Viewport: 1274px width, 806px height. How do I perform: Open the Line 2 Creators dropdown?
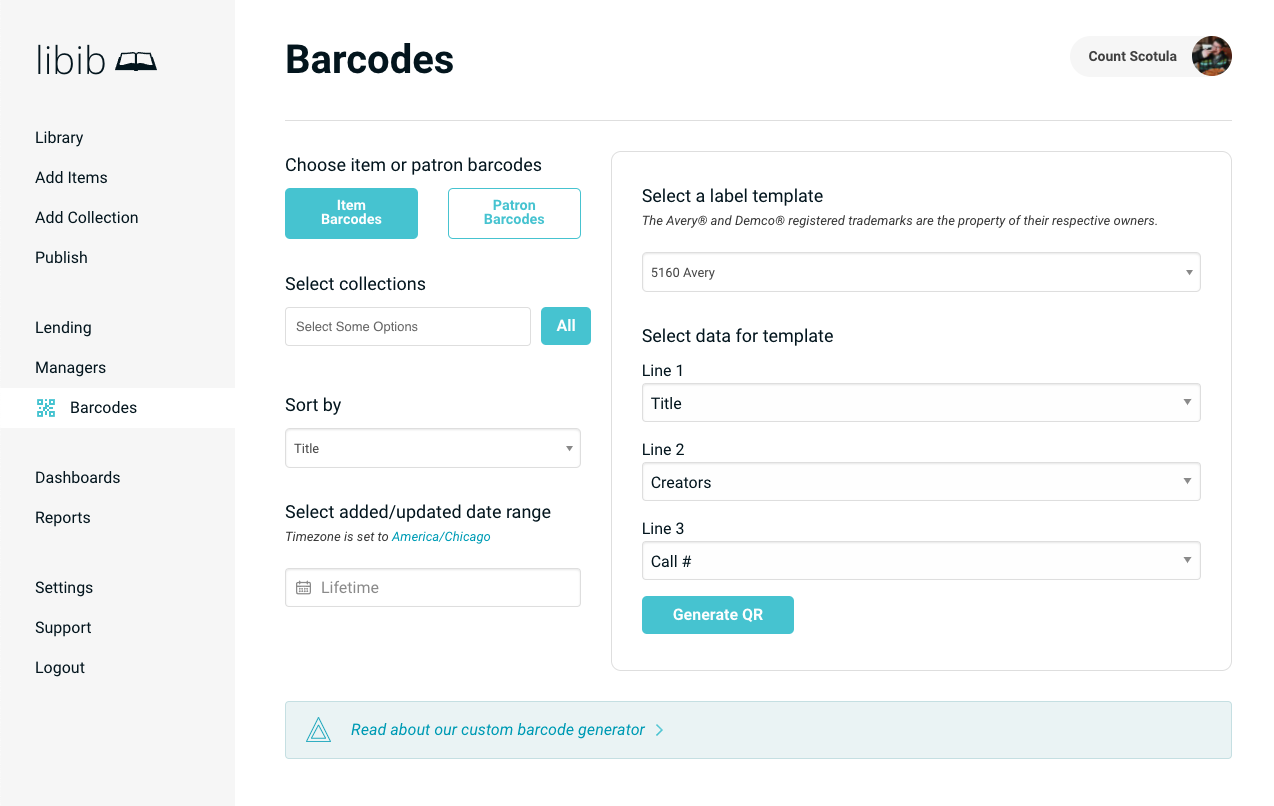click(920, 481)
